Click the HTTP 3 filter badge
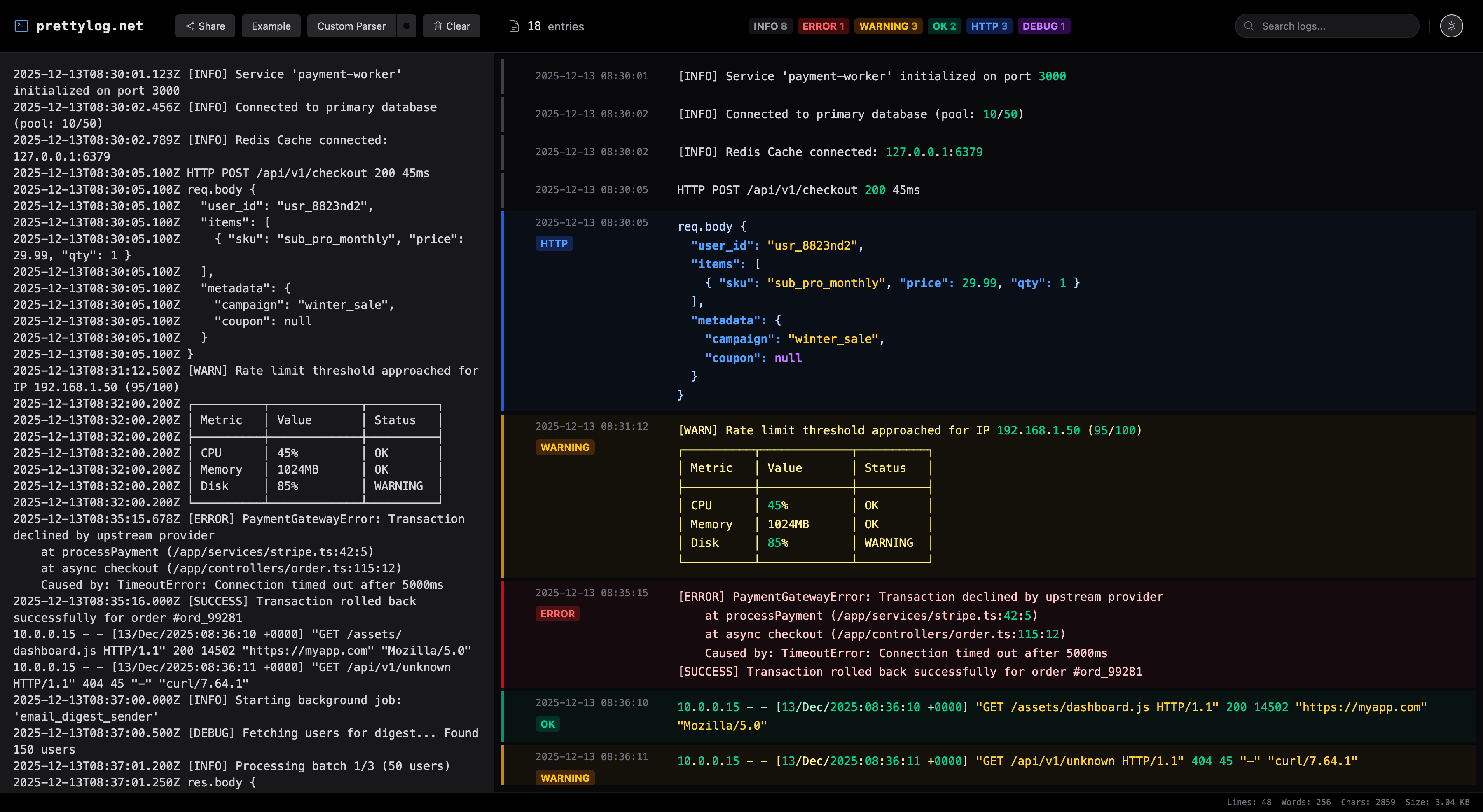The image size is (1483, 812). (x=989, y=25)
